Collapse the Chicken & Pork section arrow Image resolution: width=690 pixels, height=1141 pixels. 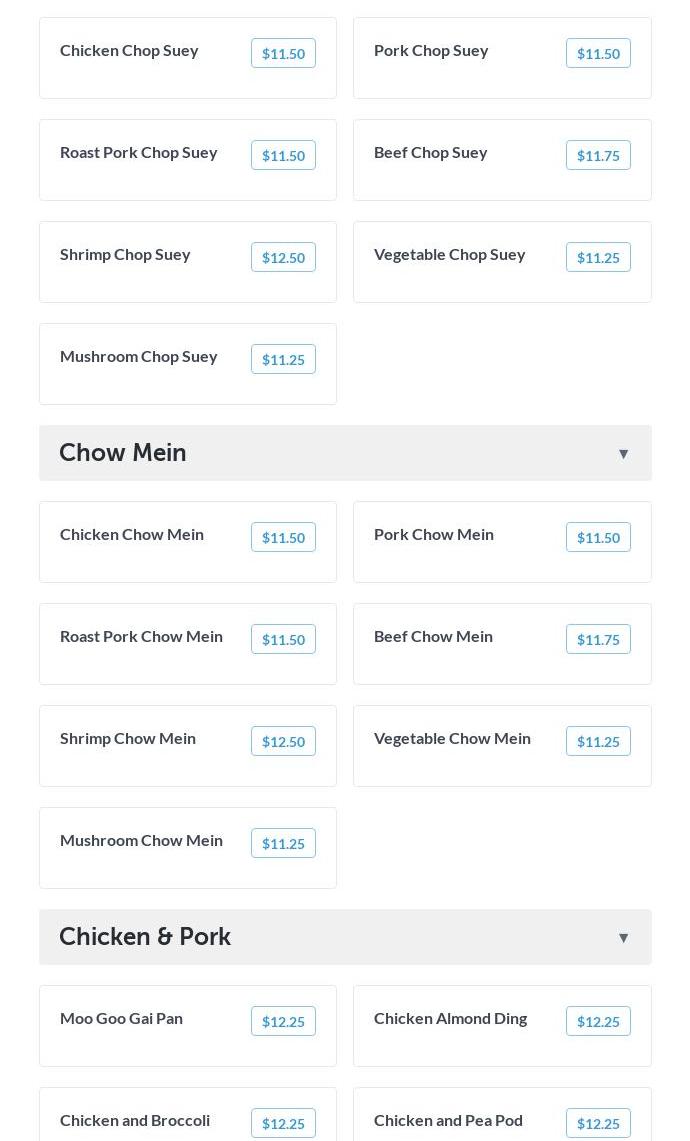coord(623,937)
